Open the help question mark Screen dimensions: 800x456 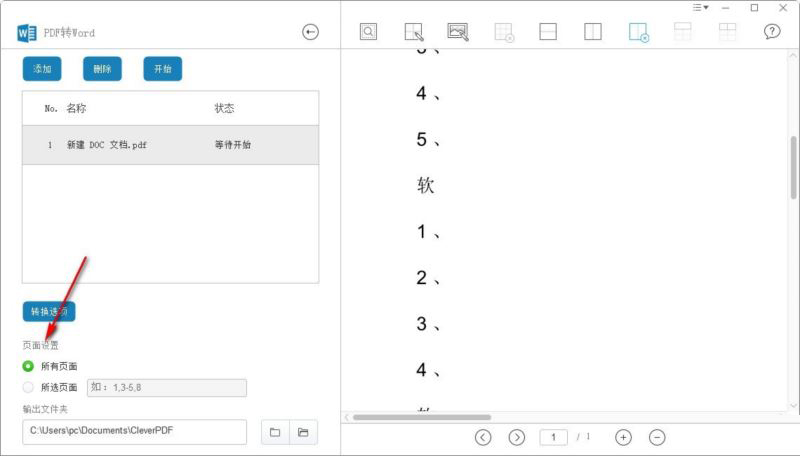pos(772,32)
